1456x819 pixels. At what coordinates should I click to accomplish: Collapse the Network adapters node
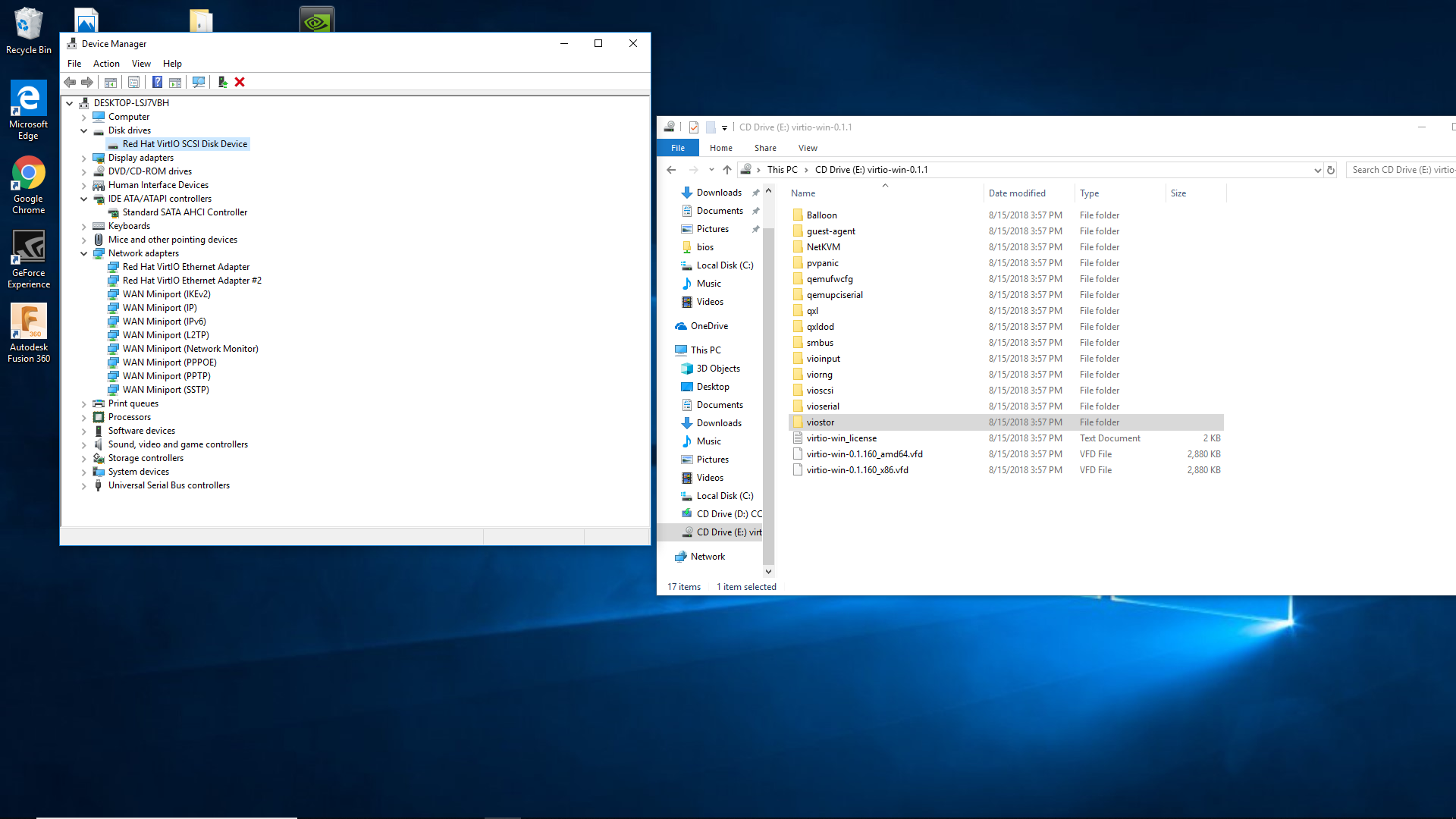84,253
